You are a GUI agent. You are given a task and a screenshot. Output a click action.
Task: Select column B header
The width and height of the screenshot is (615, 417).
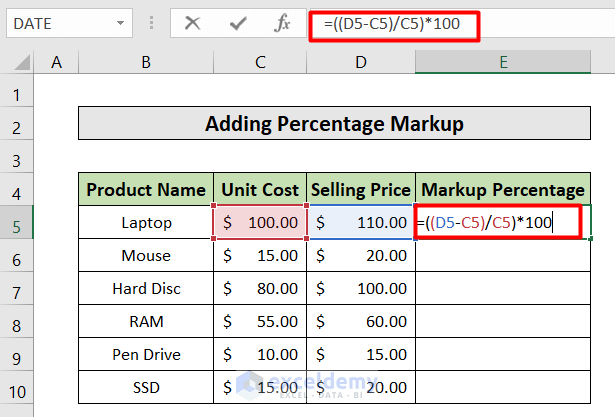146,63
